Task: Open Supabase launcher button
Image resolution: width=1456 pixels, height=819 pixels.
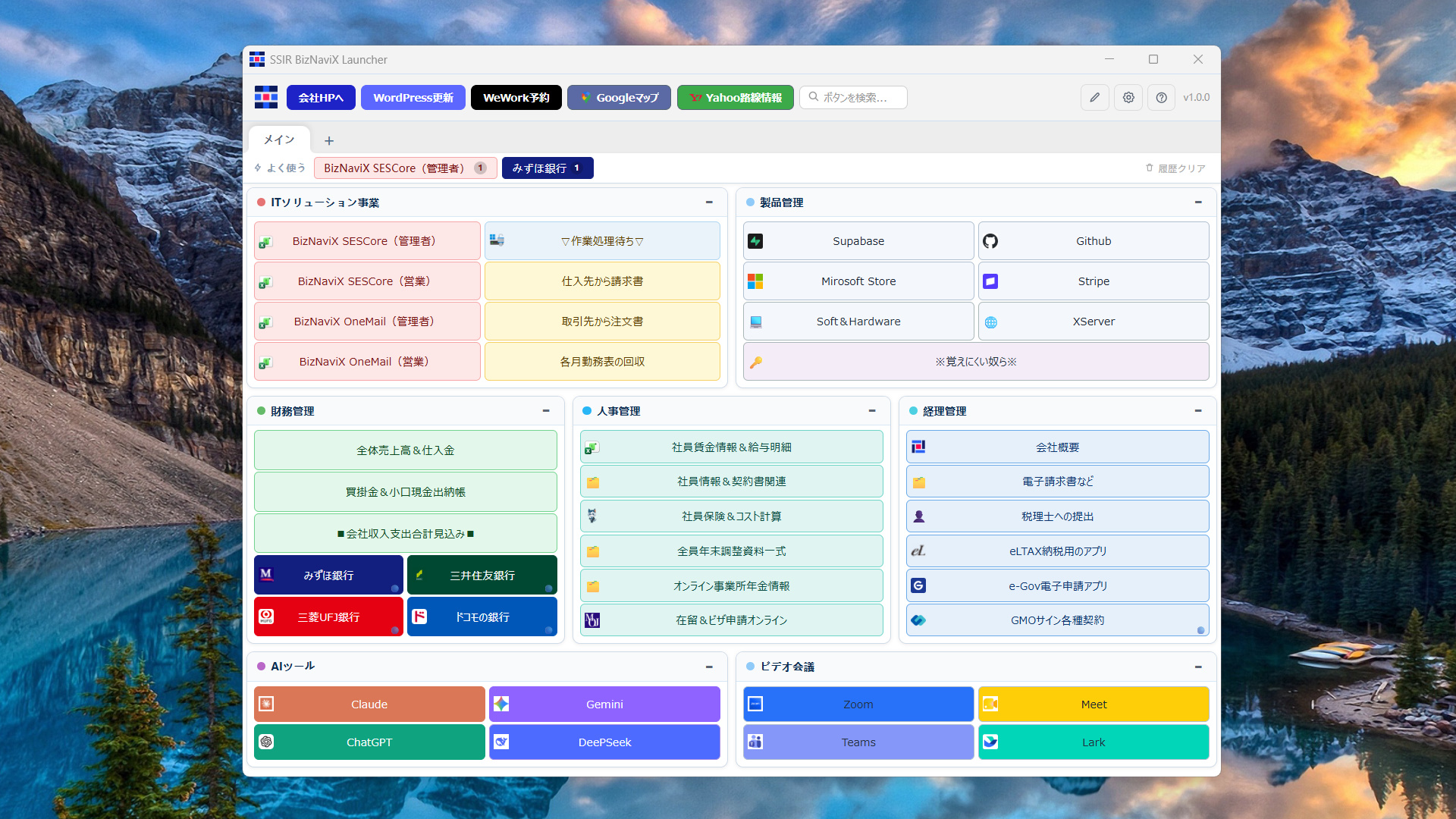Action: tap(858, 241)
